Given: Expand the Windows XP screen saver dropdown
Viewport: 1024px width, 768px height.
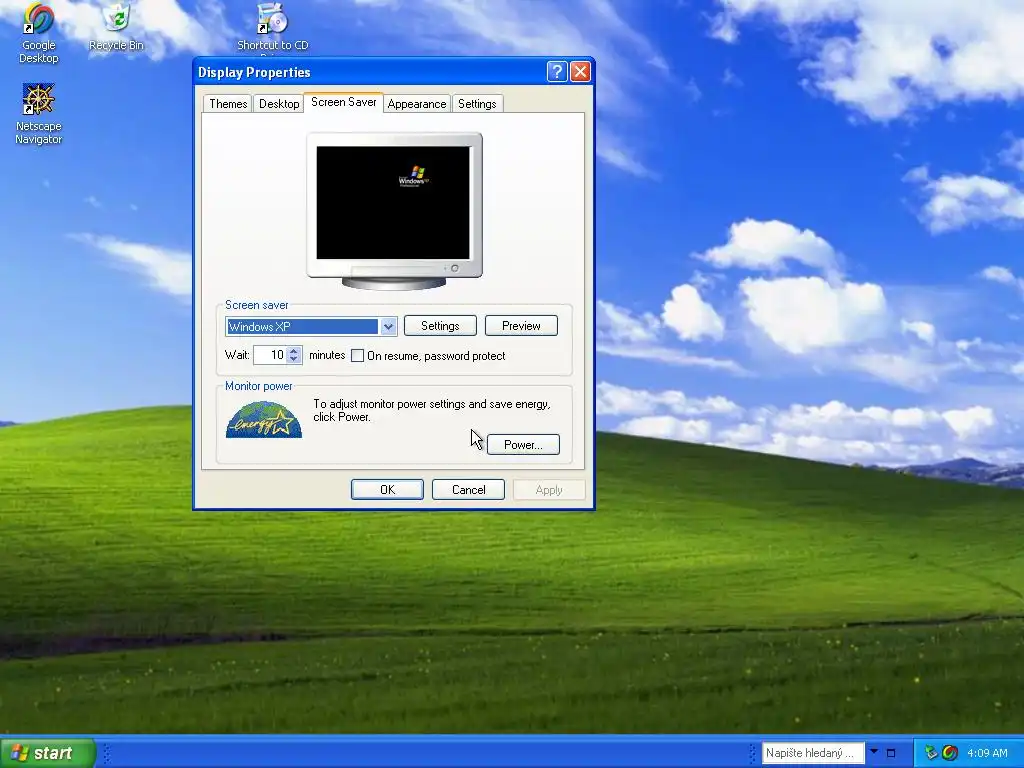Looking at the screenshot, I should pyautogui.click(x=389, y=327).
